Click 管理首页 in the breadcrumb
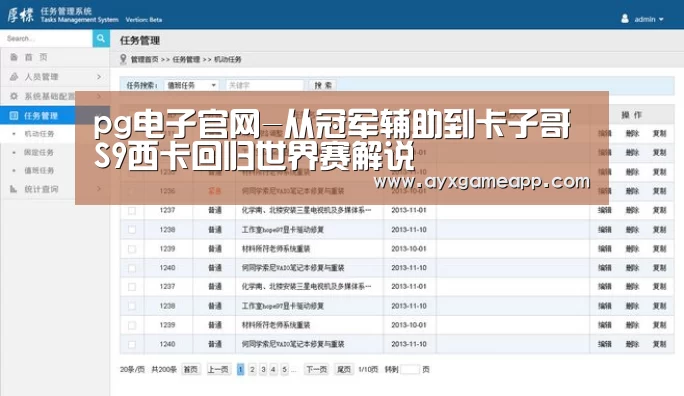684x396 pixels. (145, 59)
